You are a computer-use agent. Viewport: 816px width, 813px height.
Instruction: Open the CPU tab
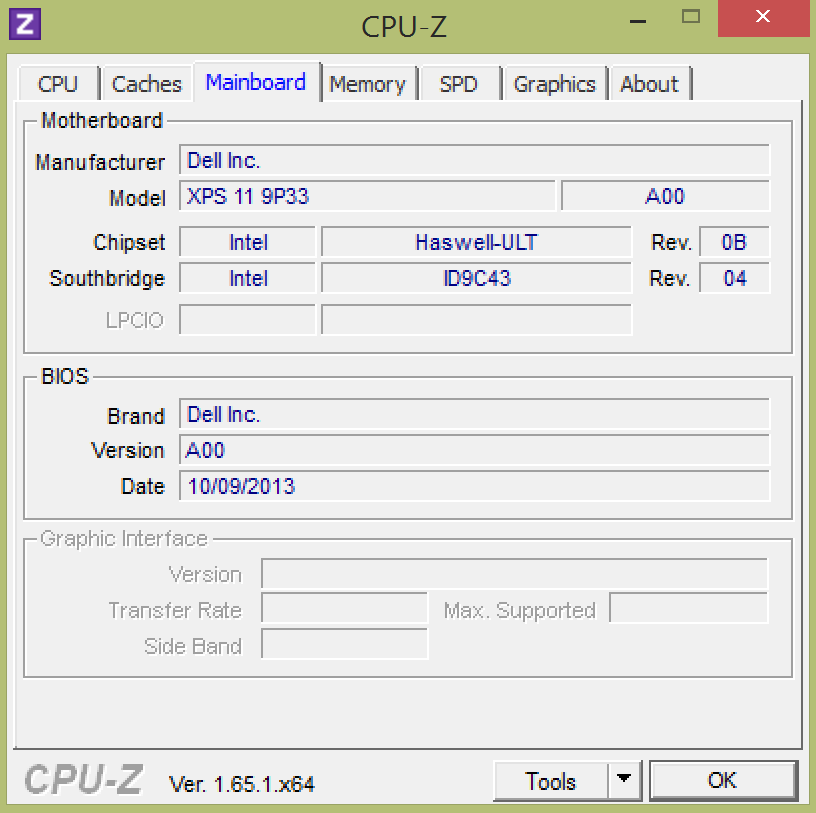pos(58,83)
